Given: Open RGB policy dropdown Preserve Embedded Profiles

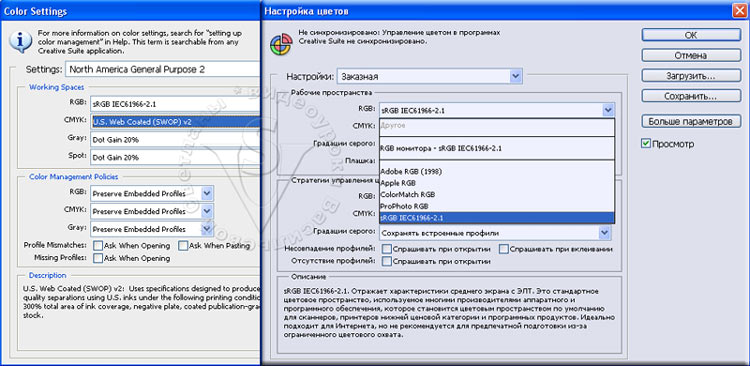Looking at the screenshot, I should pos(152,193).
